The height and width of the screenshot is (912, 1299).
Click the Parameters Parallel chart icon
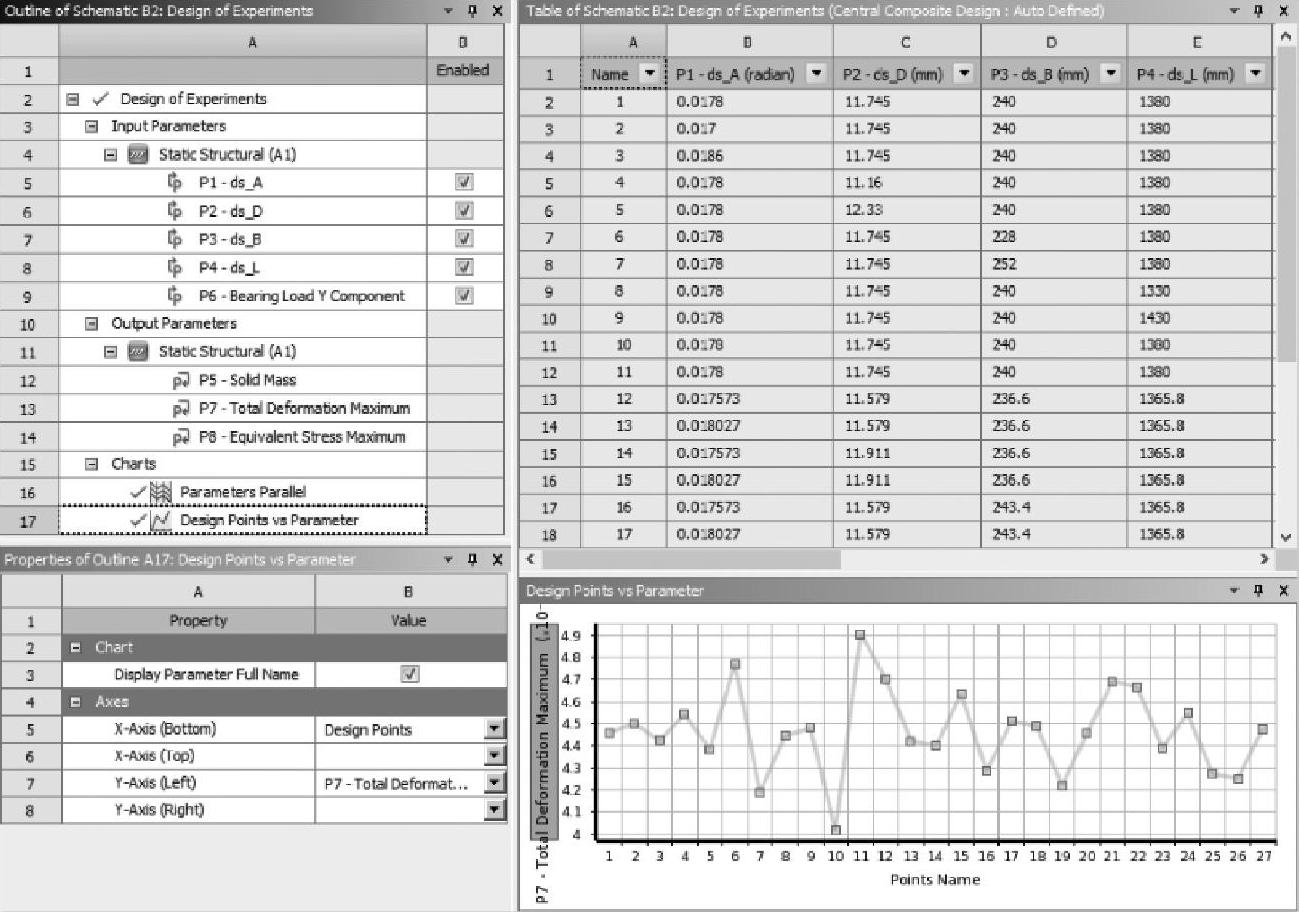click(161, 492)
